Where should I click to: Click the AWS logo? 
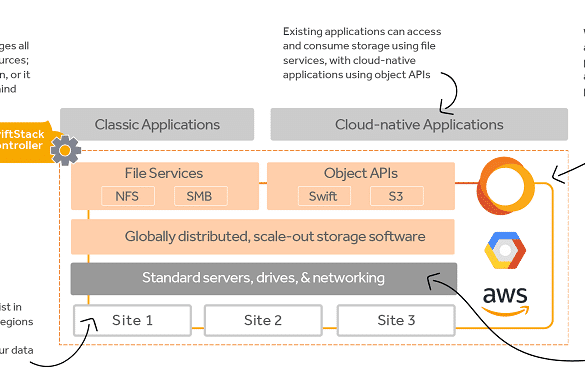[x=505, y=301]
